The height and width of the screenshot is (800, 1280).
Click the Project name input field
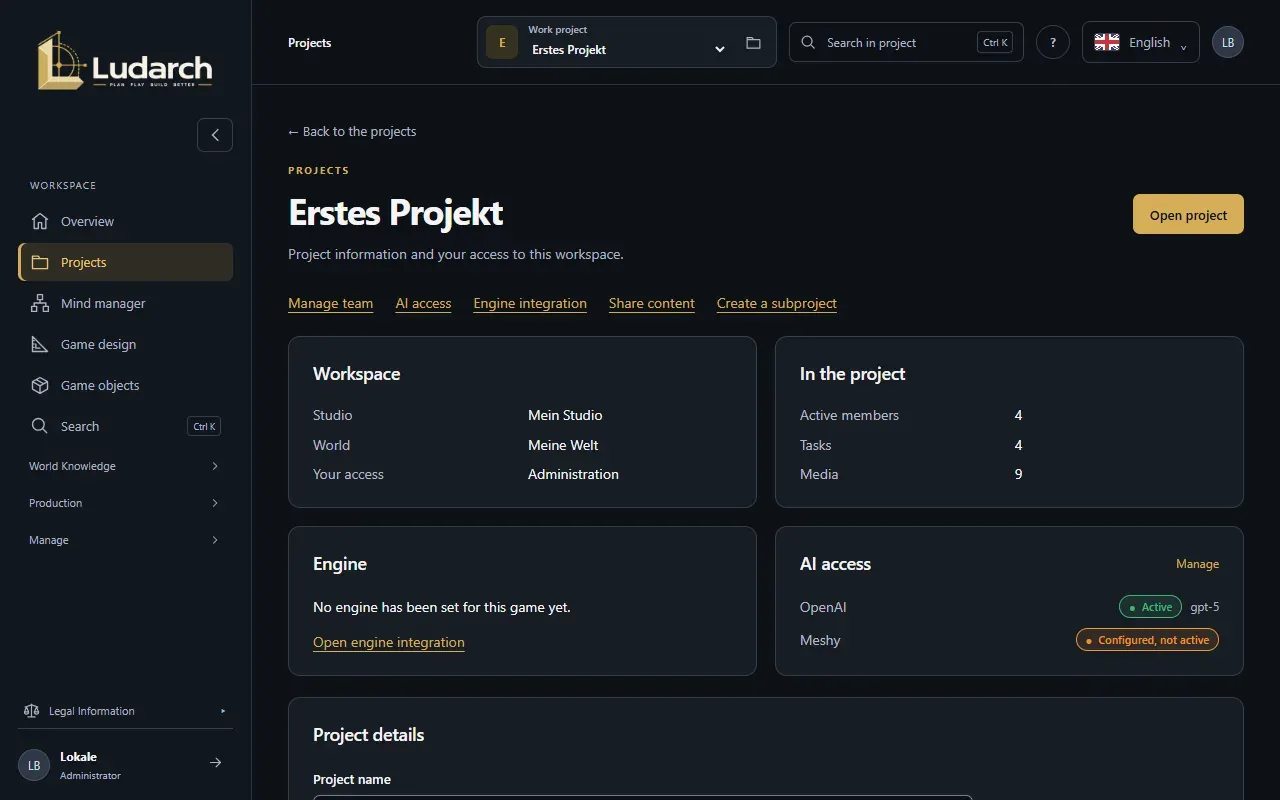coord(642,797)
